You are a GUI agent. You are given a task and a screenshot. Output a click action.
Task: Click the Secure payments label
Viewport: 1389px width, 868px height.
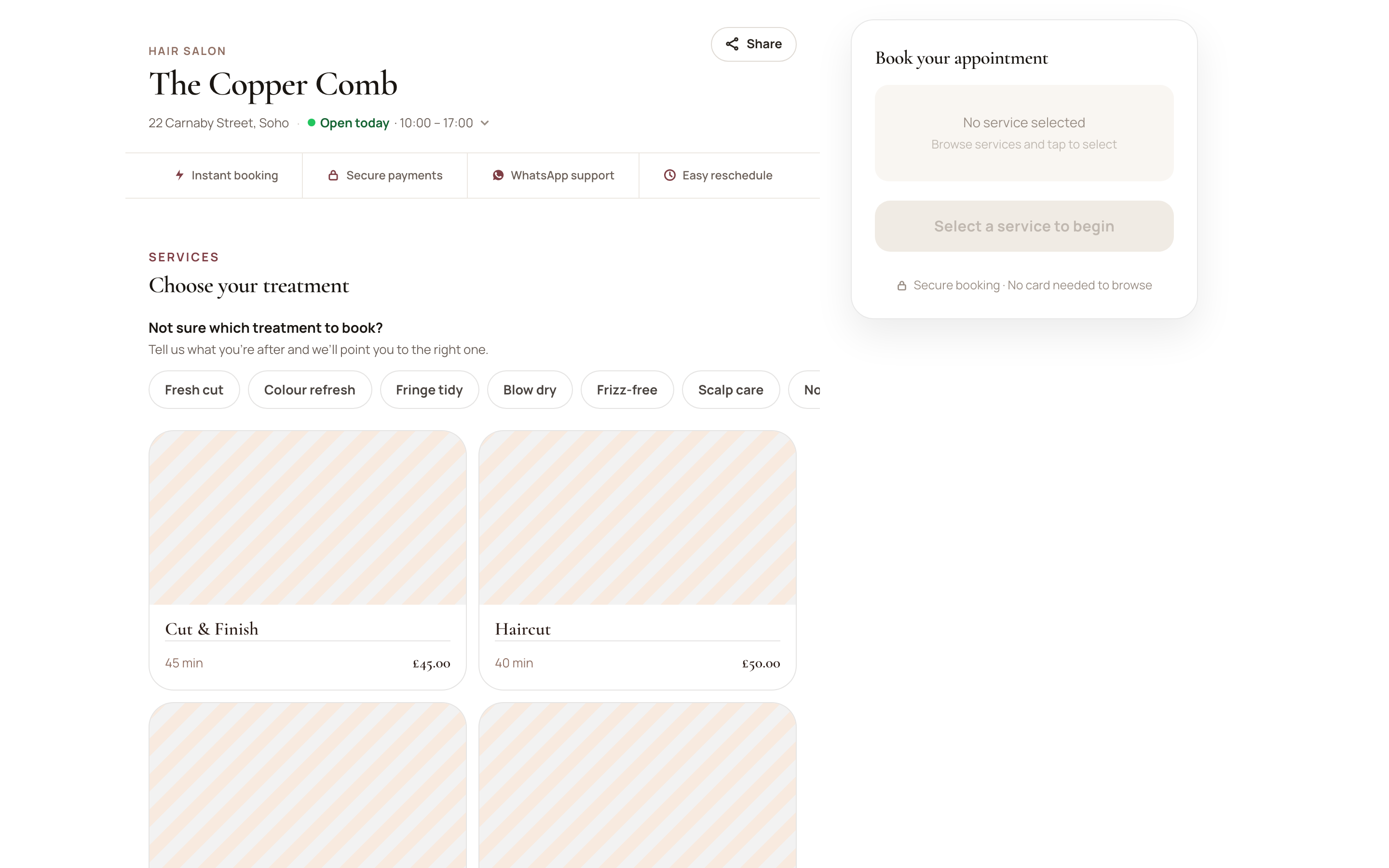[x=395, y=175]
